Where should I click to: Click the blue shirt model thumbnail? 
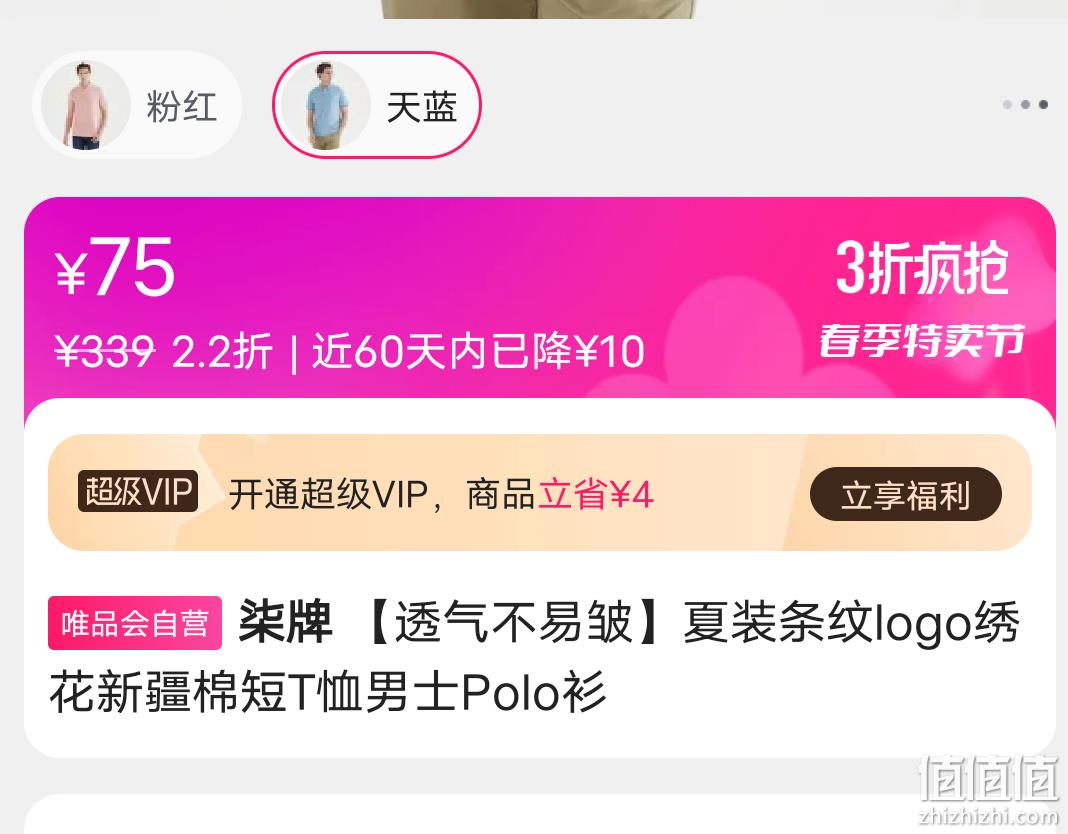[x=326, y=106]
